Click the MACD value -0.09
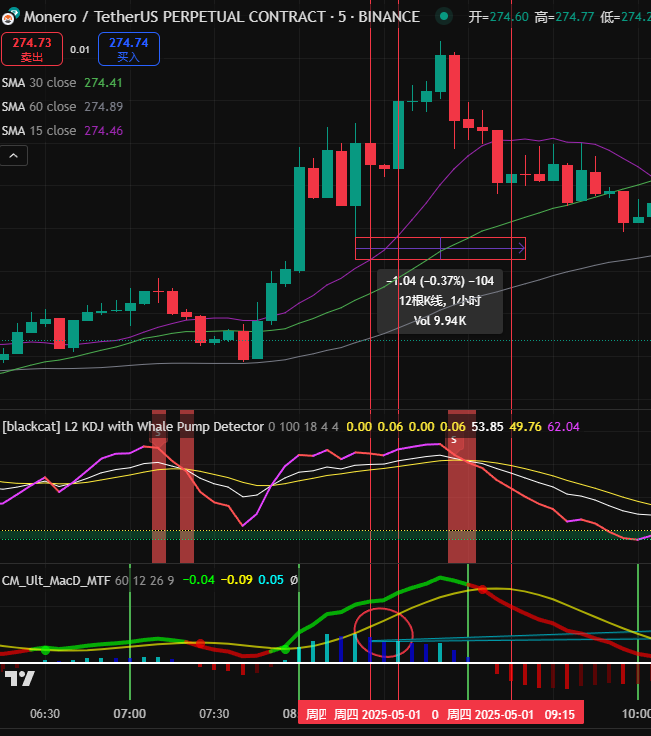Screen dimensions: 651x736 pos(237,580)
